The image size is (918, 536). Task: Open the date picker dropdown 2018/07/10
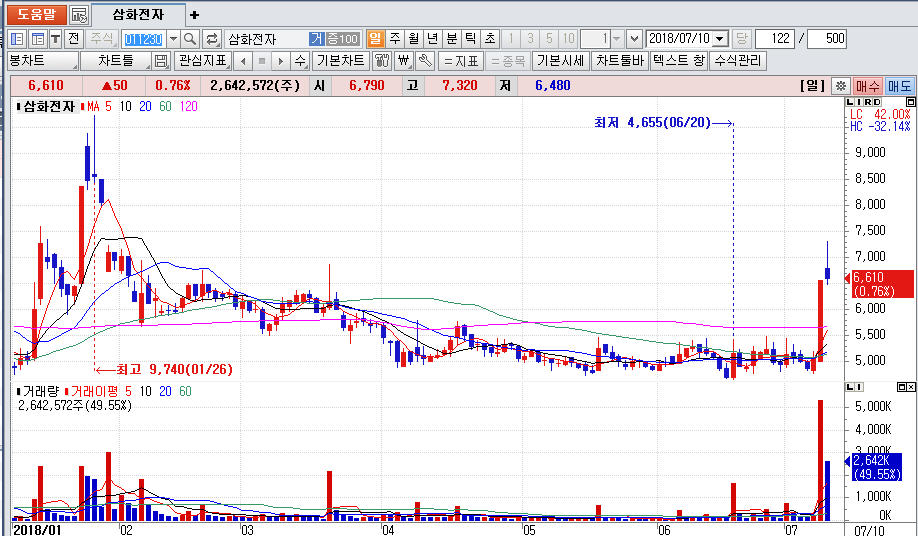(720, 39)
